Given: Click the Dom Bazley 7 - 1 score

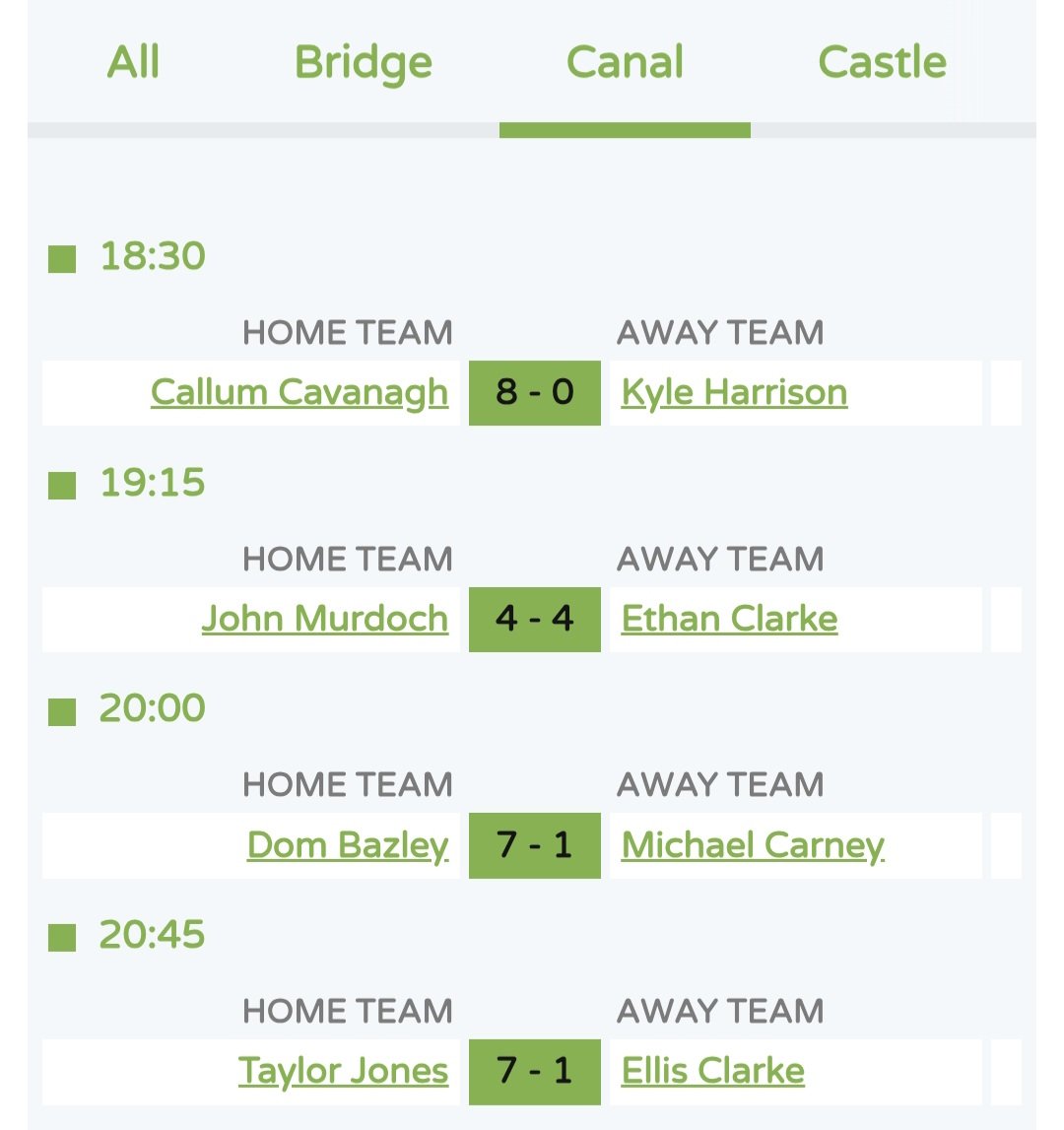Looking at the screenshot, I should pos(535,845).
